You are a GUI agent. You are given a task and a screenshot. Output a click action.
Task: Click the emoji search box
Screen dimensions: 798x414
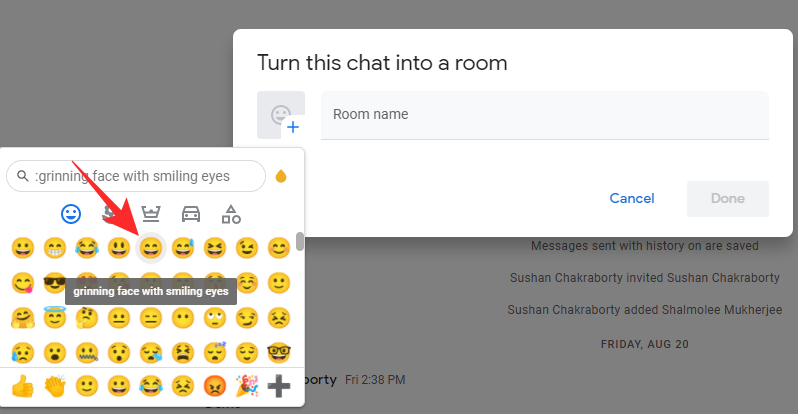click(x=140, y=177)
